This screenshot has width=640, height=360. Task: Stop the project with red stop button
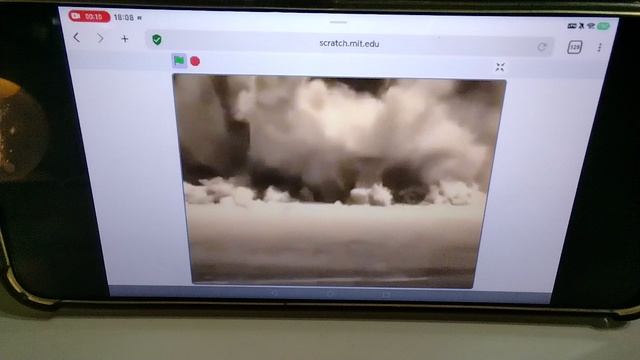click(x=195, y=62)
